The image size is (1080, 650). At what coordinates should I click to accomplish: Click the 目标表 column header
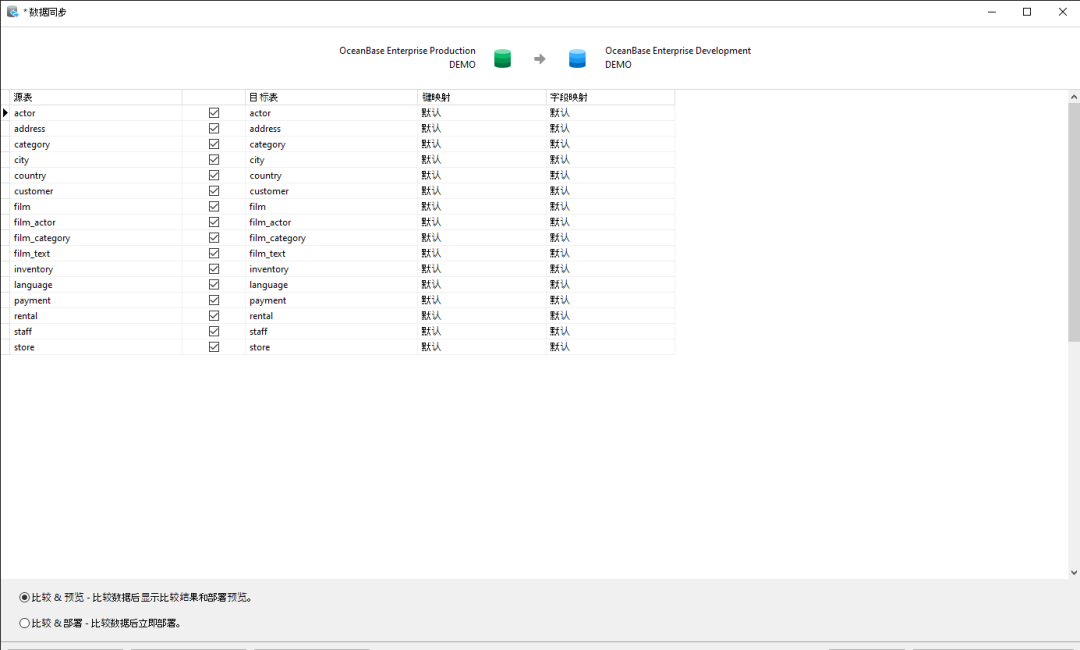pos(331,97)
